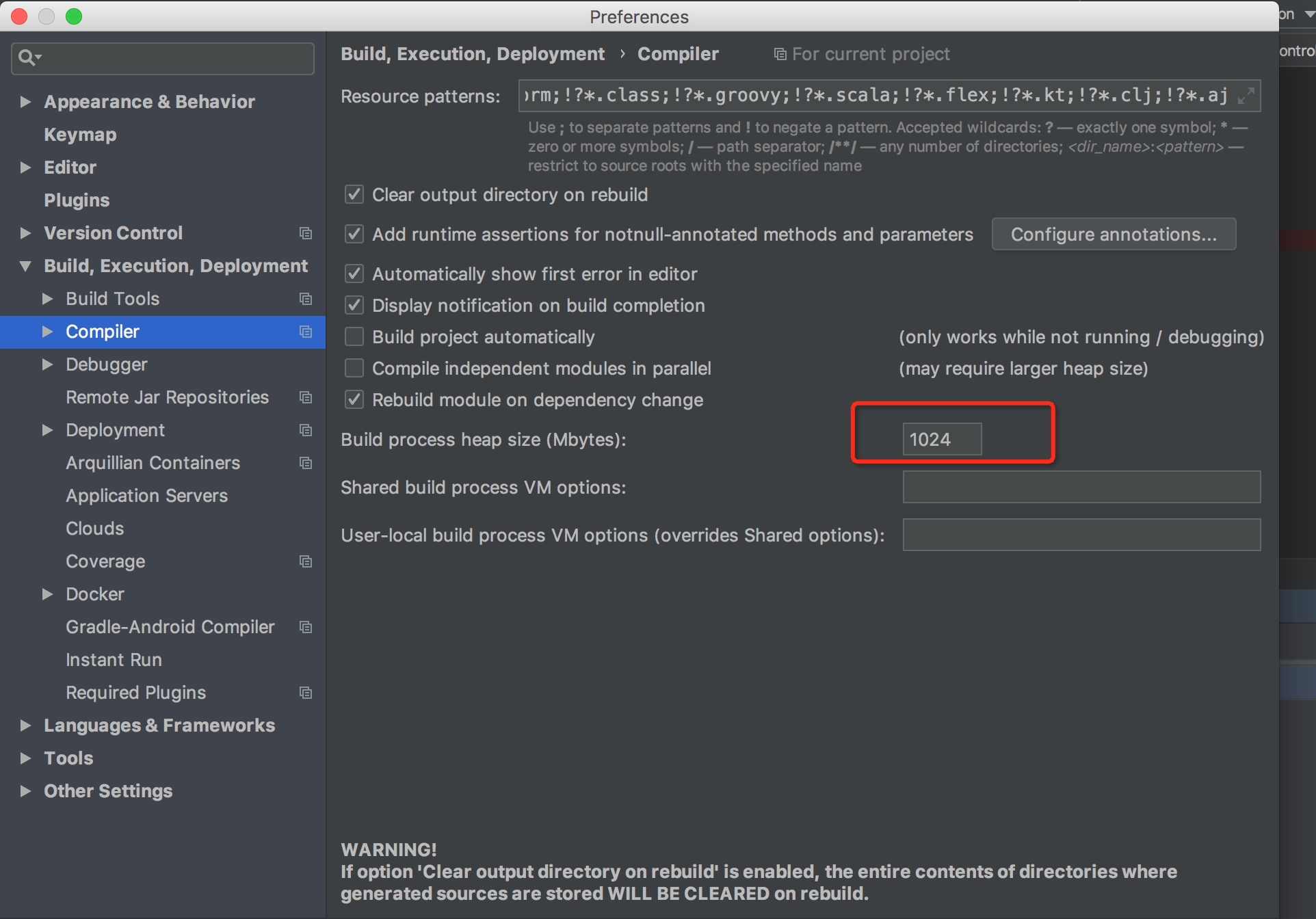Image resolution: width=1316 pixels, height=919 pixels.
Task: Click Build, Execution, Deployment breadcrumb
Action: (x=472, y=54)
